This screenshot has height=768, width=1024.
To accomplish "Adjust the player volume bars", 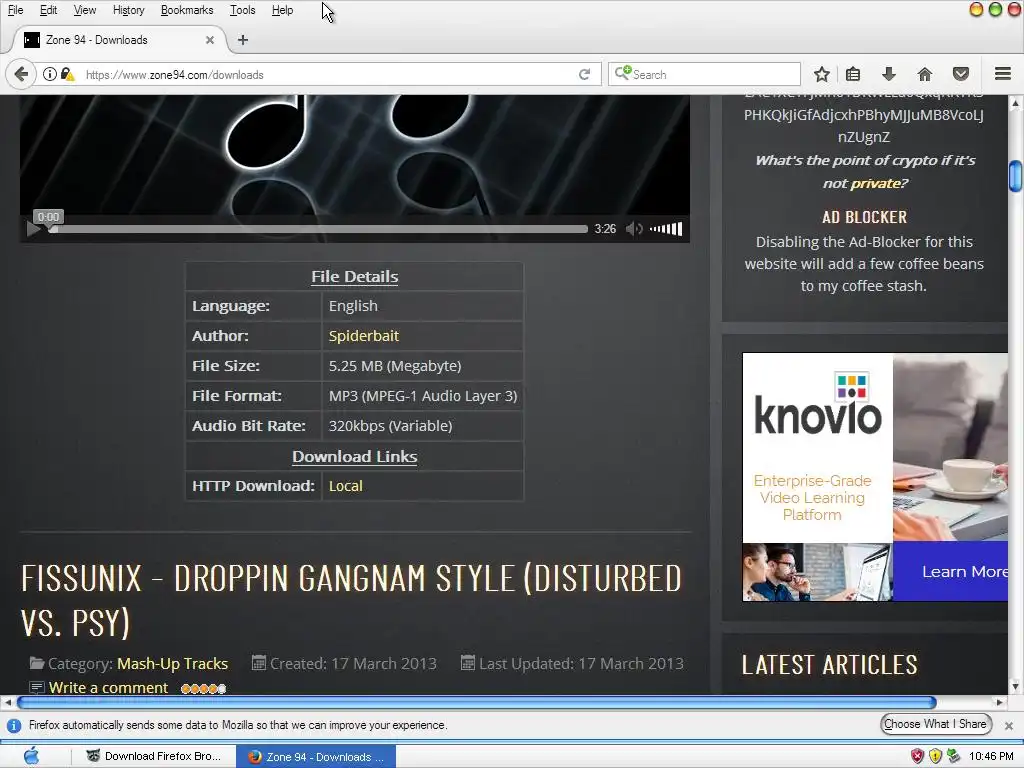I will point(666,229).
